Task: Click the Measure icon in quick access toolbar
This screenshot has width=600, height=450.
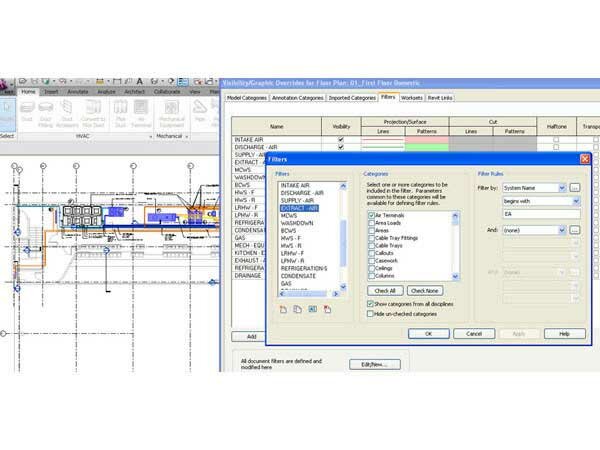Action: 100,81
